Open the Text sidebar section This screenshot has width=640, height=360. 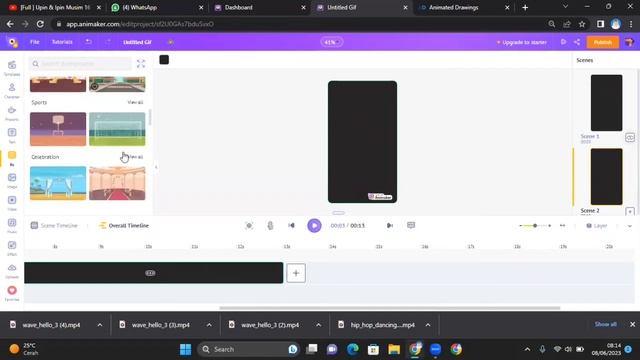tap(12, 135)
